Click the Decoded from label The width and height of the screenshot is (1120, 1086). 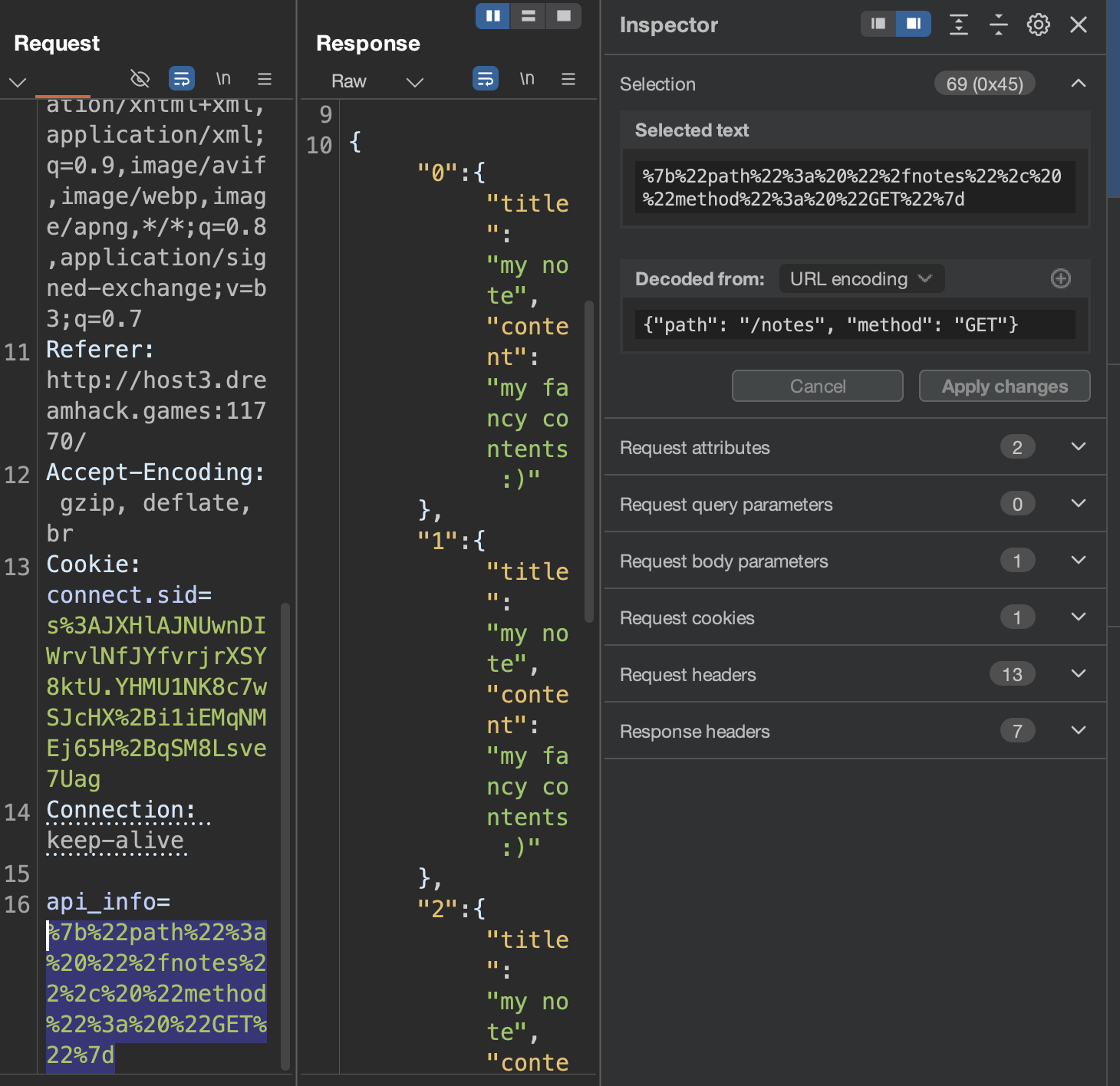[x=700, y=278]
